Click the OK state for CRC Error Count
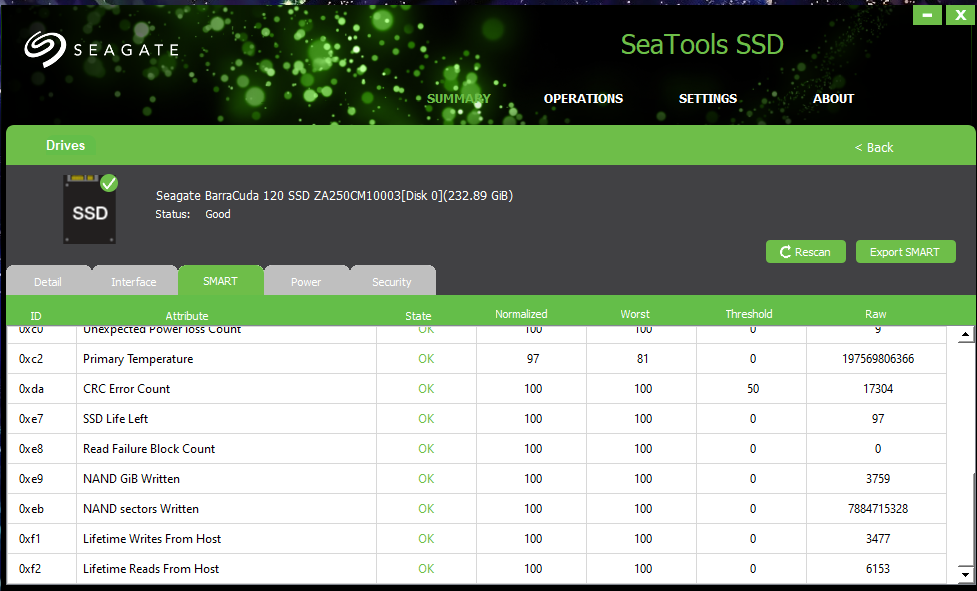This screenshot has width=977, height=591. coord(426,389)
